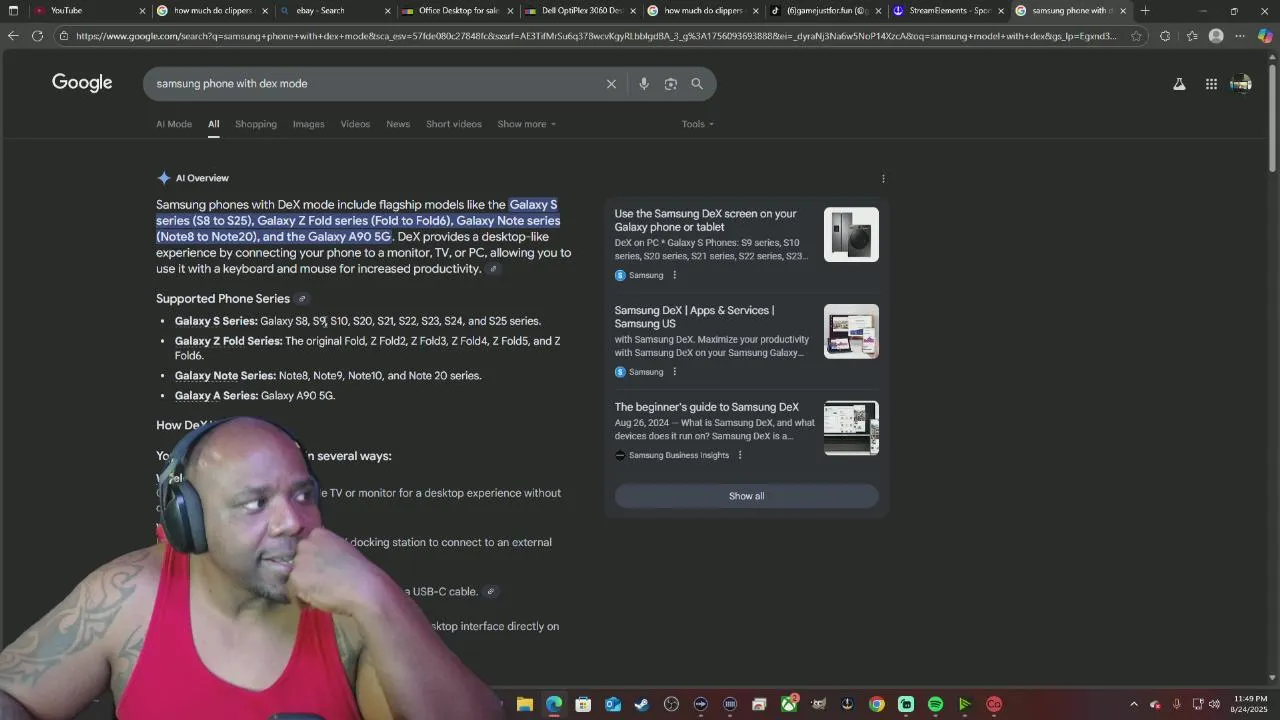Click link icon beside Supported Phone Series
This screenshot has width=1280, height=720.
point(302,299)
